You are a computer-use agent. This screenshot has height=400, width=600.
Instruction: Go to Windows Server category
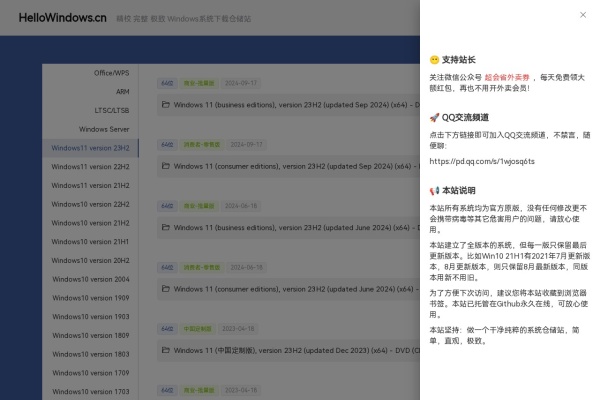(104, 129)
